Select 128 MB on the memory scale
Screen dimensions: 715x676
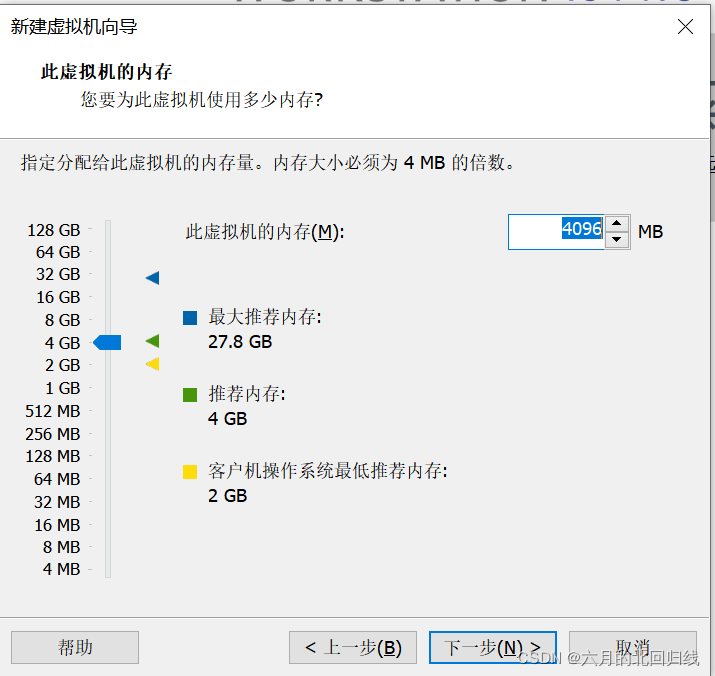tap(52, 457)
